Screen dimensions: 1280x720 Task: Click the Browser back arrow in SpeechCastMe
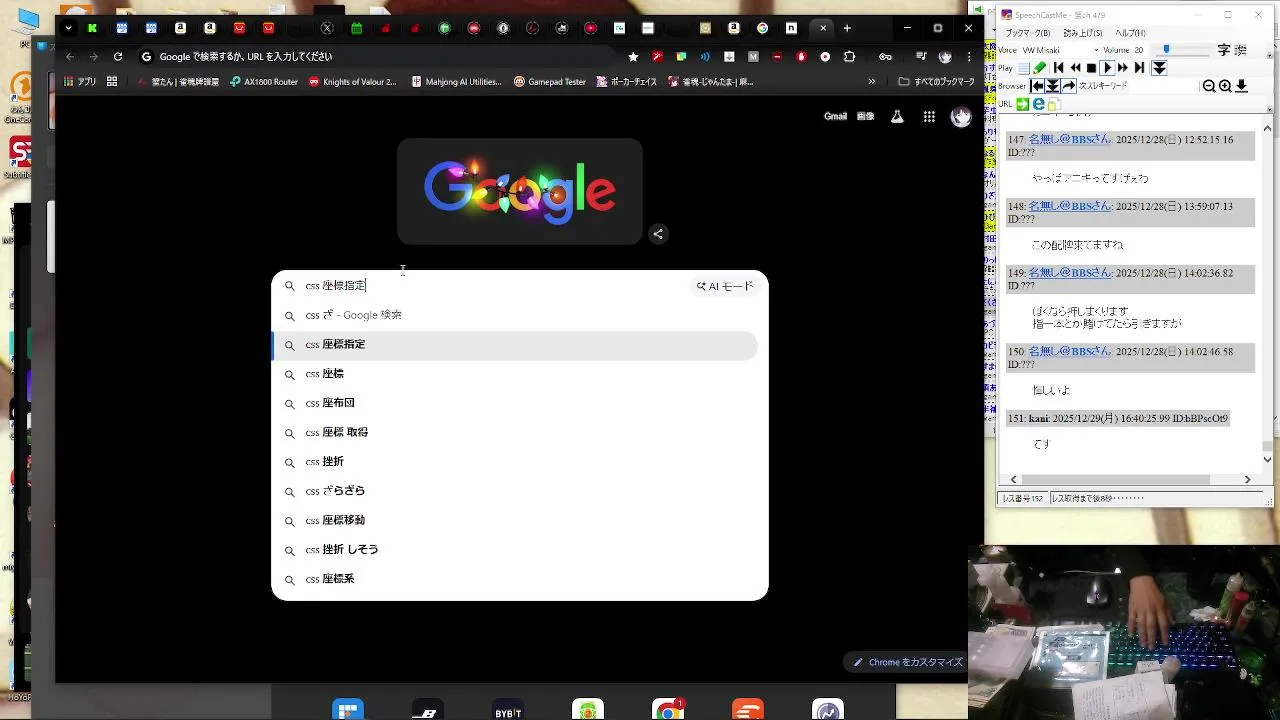(x=1037, y=86)
